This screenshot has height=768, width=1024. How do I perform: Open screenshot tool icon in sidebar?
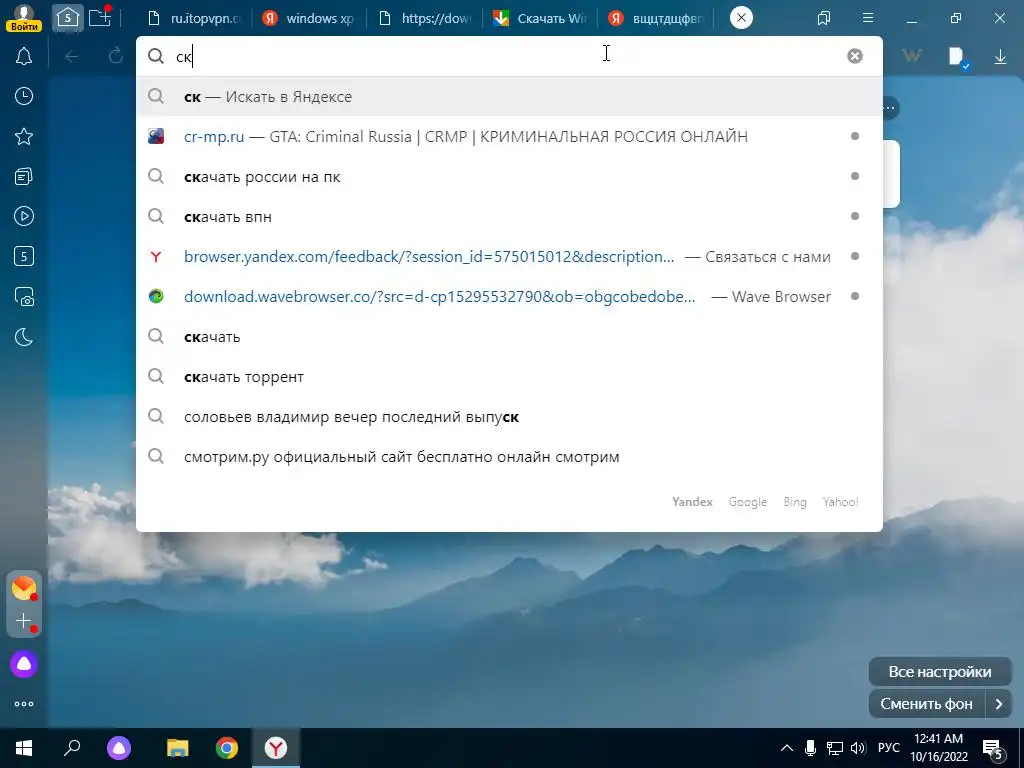[24, 297]
